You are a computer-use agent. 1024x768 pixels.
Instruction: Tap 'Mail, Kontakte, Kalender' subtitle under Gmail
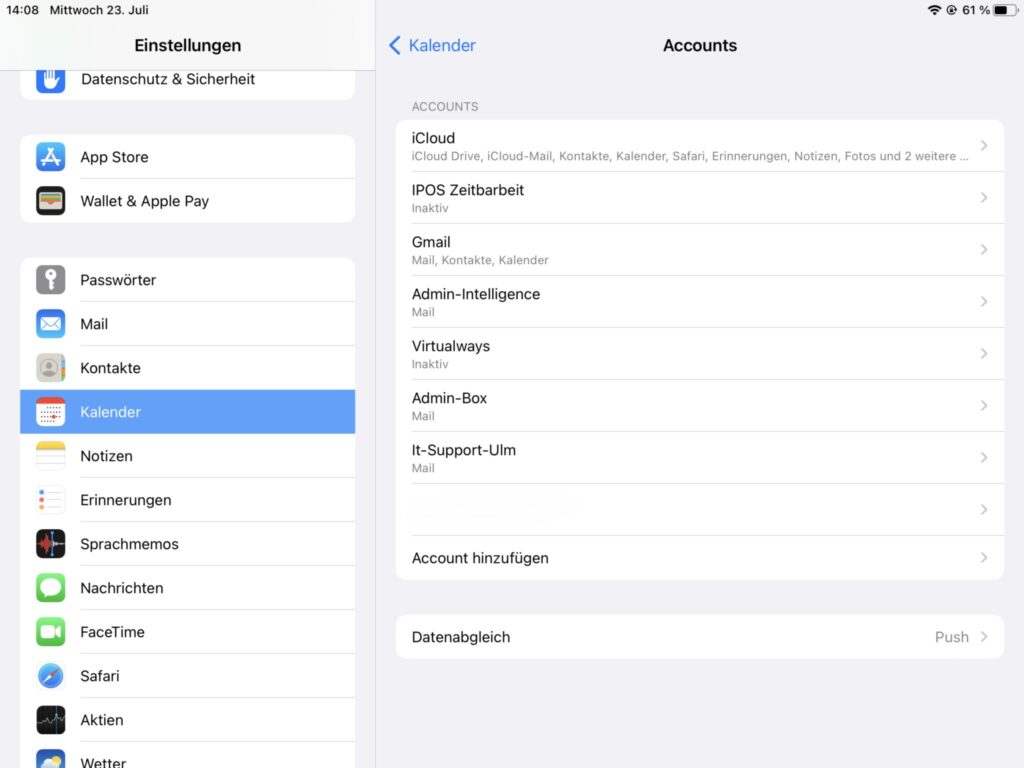[480, 260]
